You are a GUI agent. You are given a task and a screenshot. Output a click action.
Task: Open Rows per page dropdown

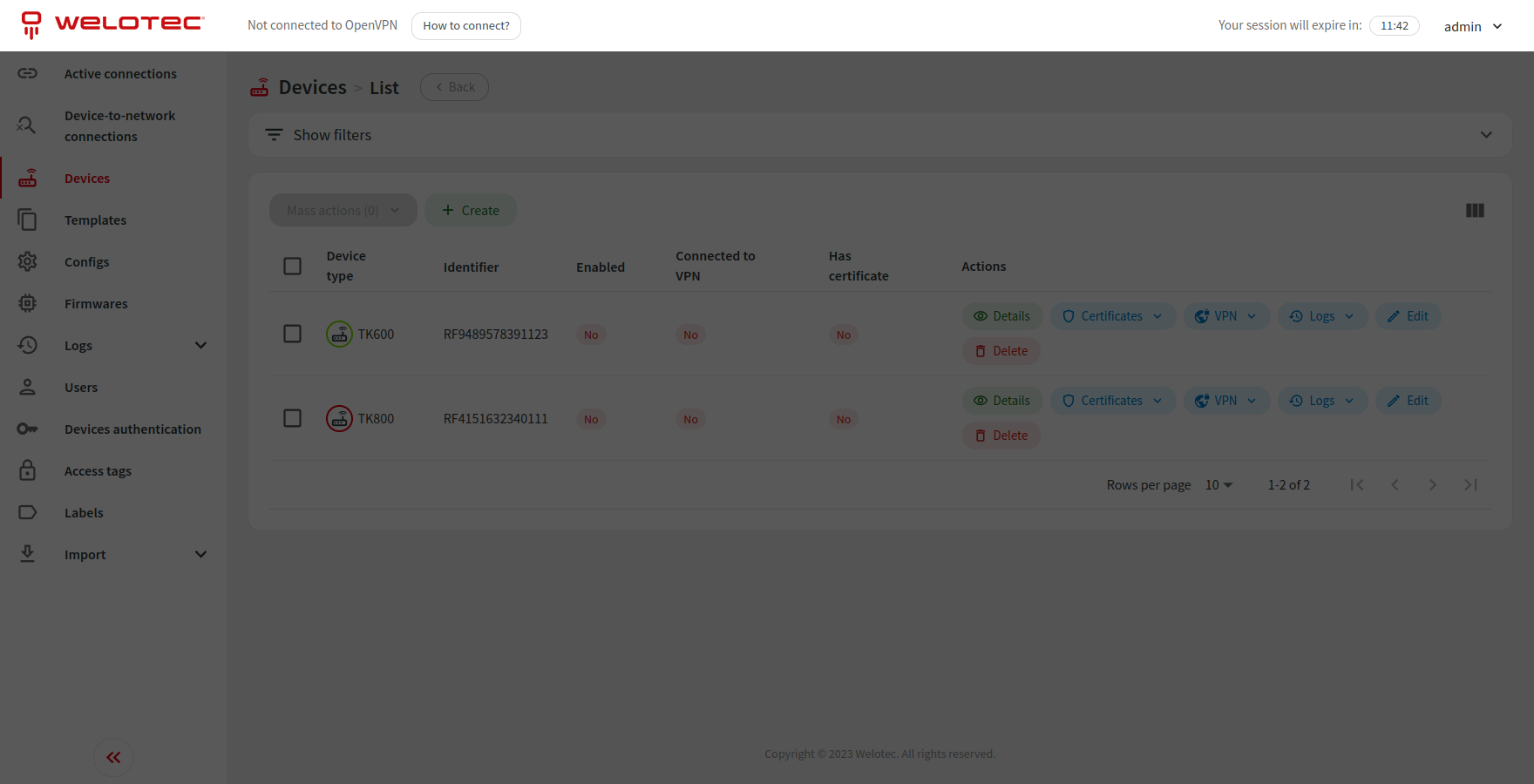(x=1218, y=485)
